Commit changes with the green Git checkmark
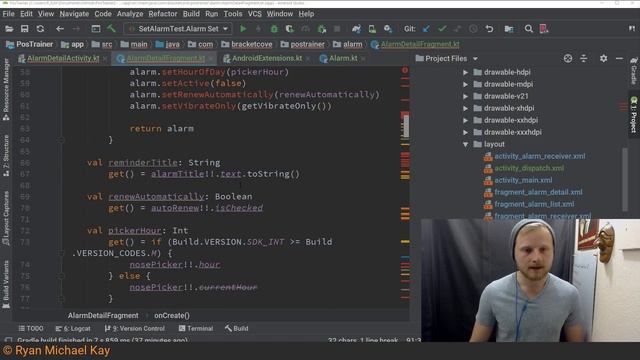 pyautogui.click(x=442, y=29)
